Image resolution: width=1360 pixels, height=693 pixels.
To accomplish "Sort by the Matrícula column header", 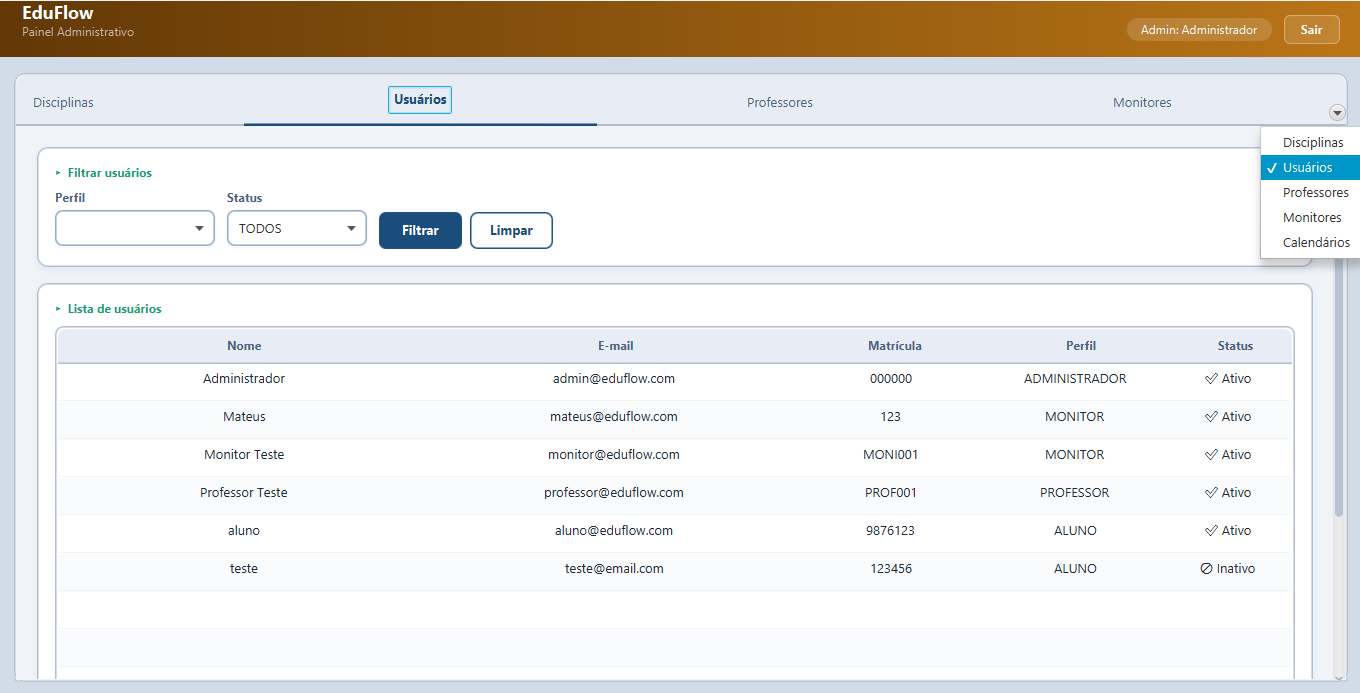I will (x=895, y=346).
